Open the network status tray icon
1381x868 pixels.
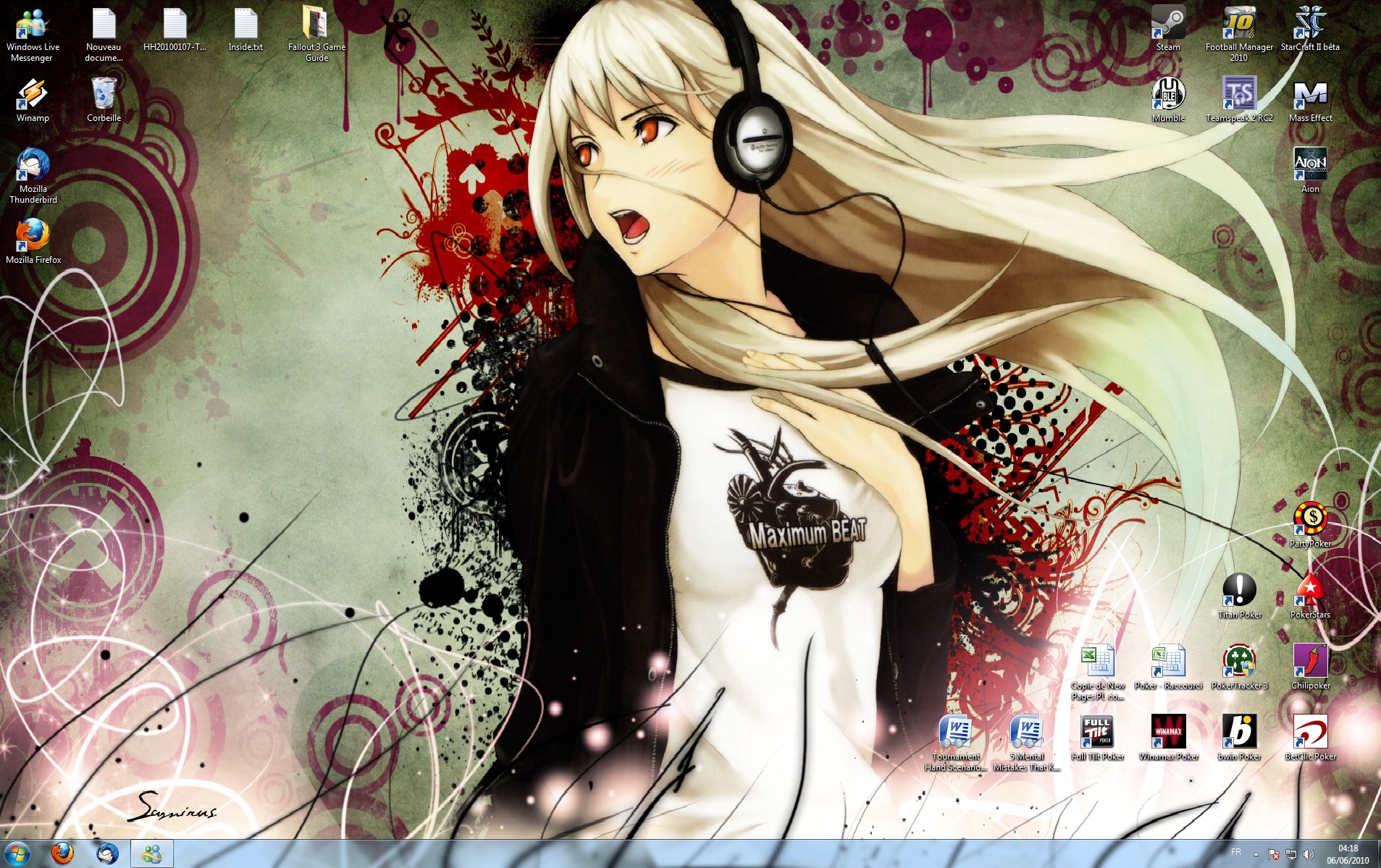(x=1291, y=854)
